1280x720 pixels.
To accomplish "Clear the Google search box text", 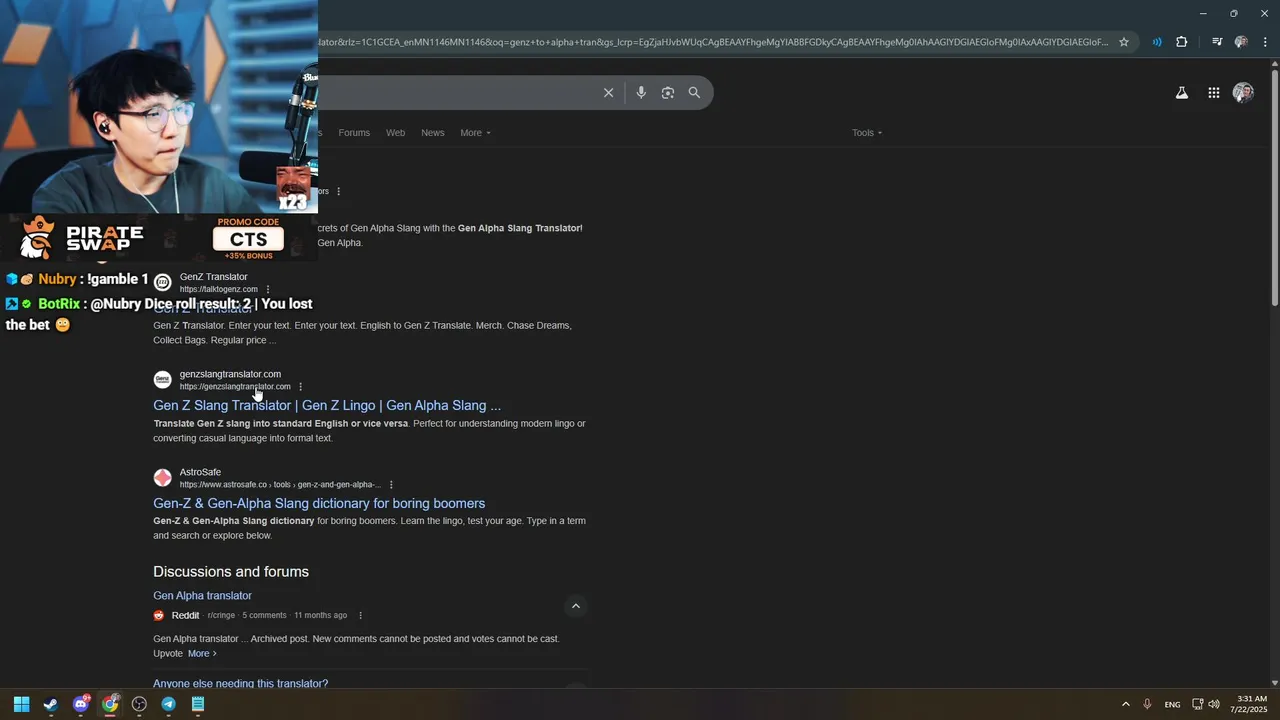I will pyautogui.click(x=608, y=93).
